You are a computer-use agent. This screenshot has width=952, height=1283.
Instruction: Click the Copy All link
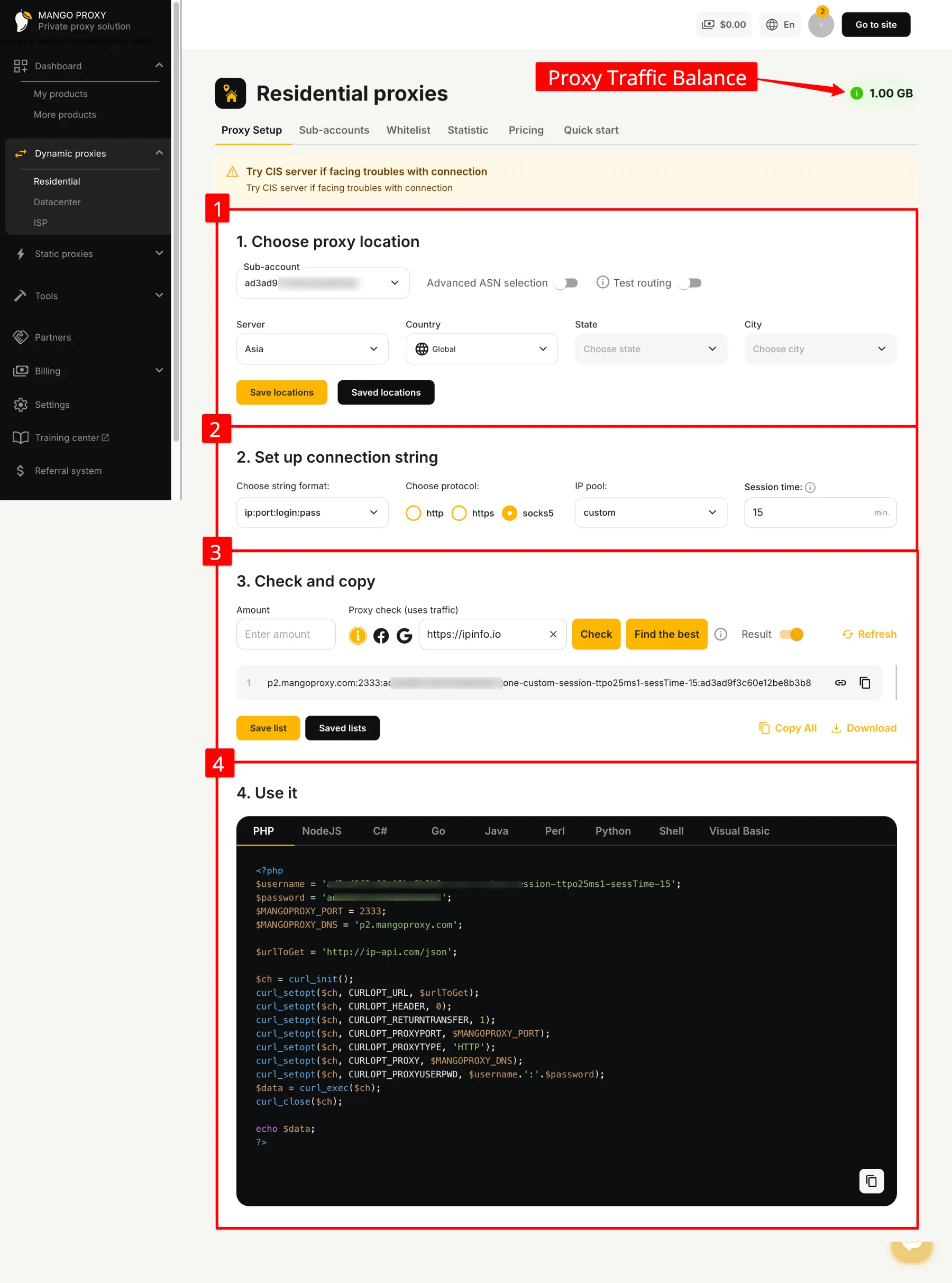(788, 728)
